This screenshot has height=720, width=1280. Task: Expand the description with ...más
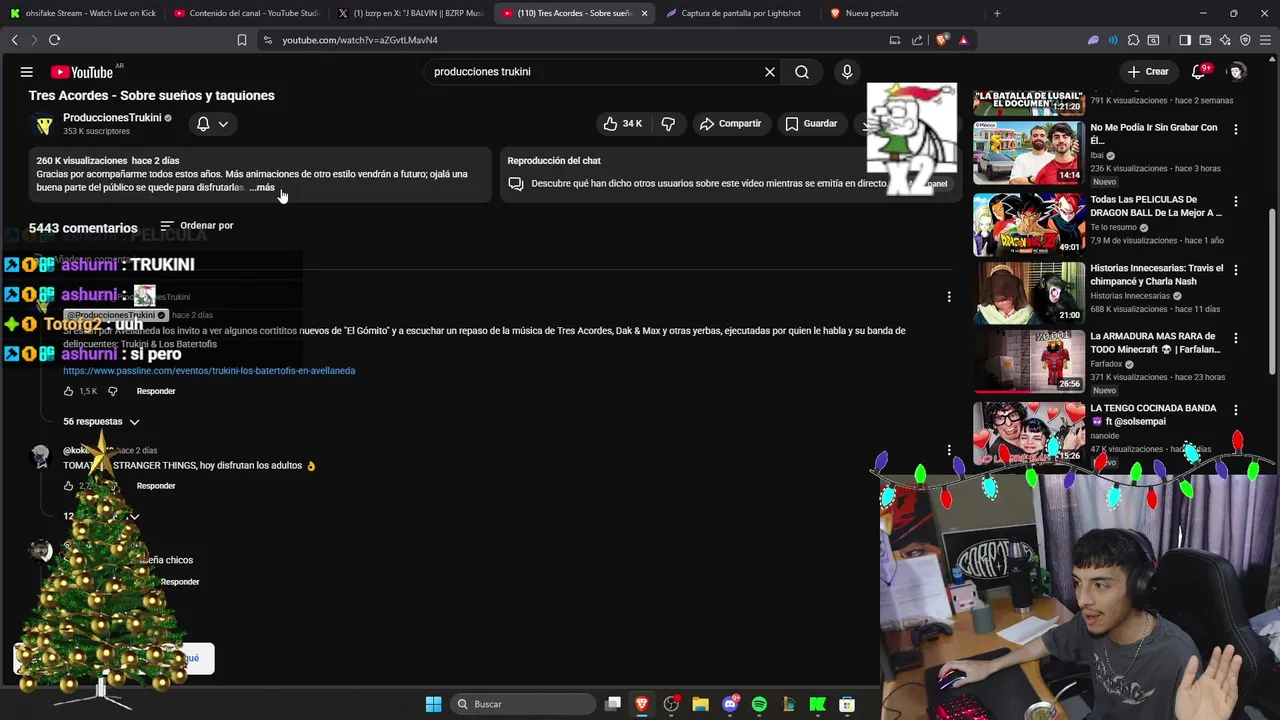click(262, 188)
